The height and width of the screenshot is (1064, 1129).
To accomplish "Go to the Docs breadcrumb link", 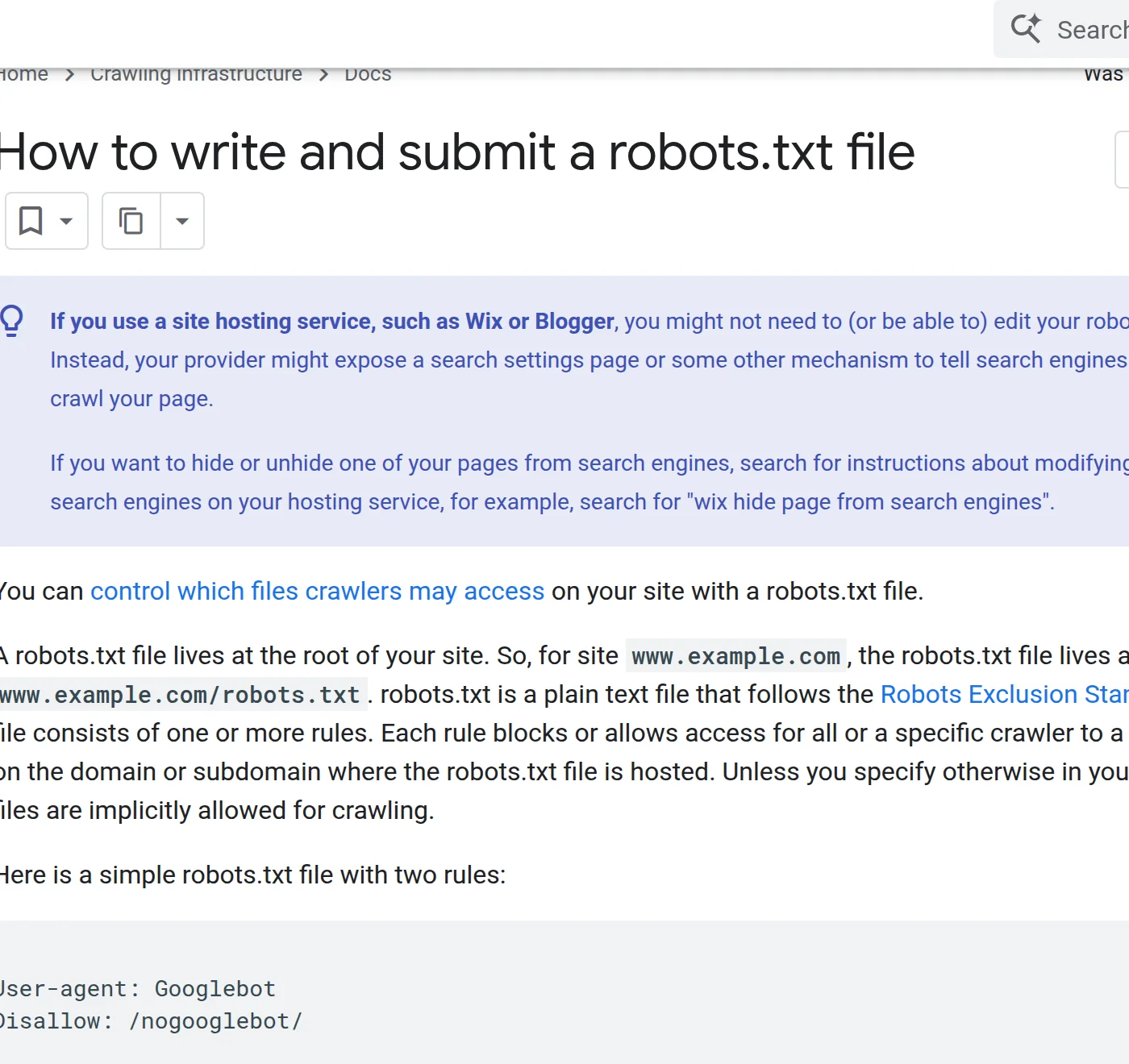I will [368, 74].
